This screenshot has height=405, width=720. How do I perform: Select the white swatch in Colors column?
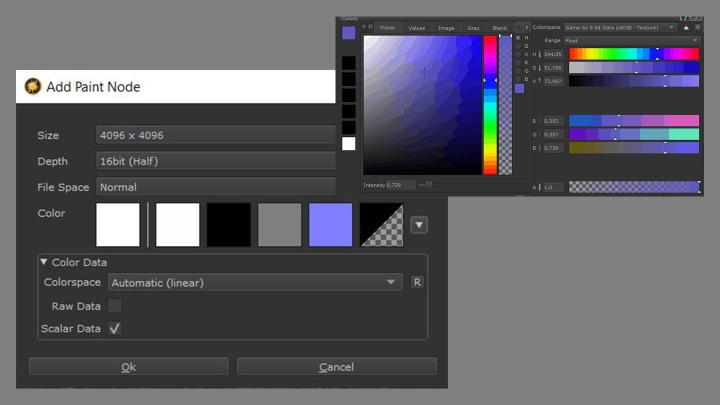click(348, 144)
